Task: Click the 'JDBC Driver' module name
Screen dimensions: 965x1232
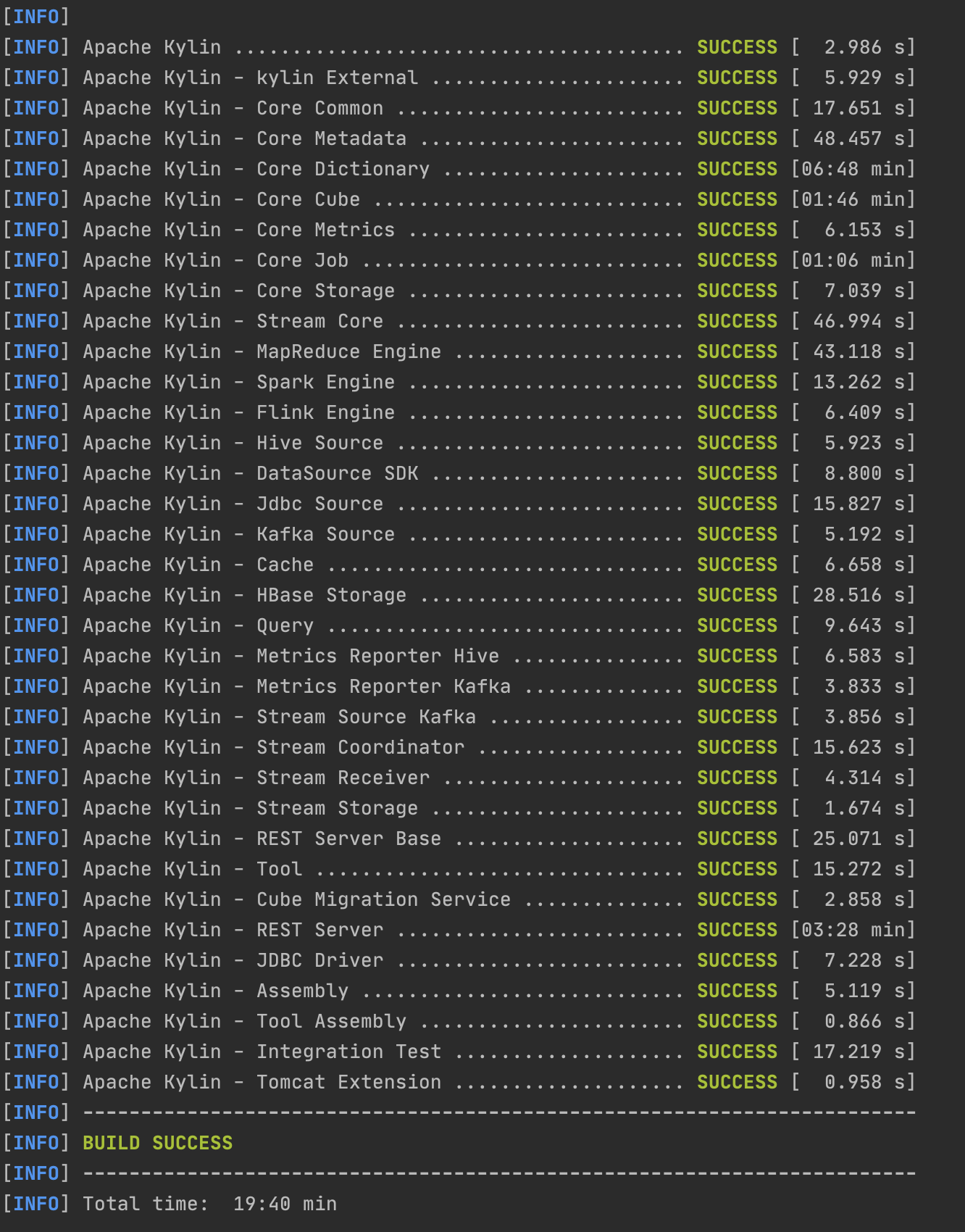Action: tap(319, 960)
